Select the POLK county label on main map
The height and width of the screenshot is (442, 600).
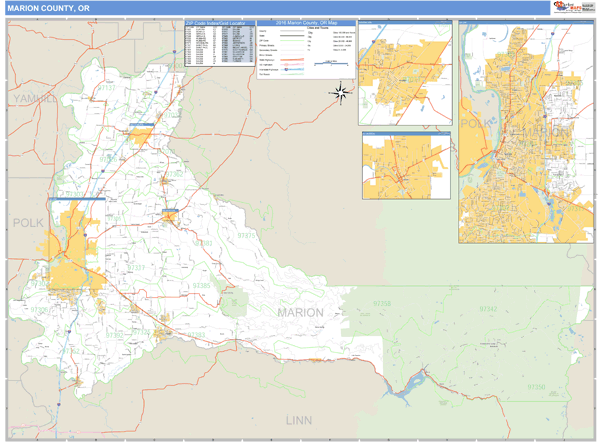pos(28,223)
